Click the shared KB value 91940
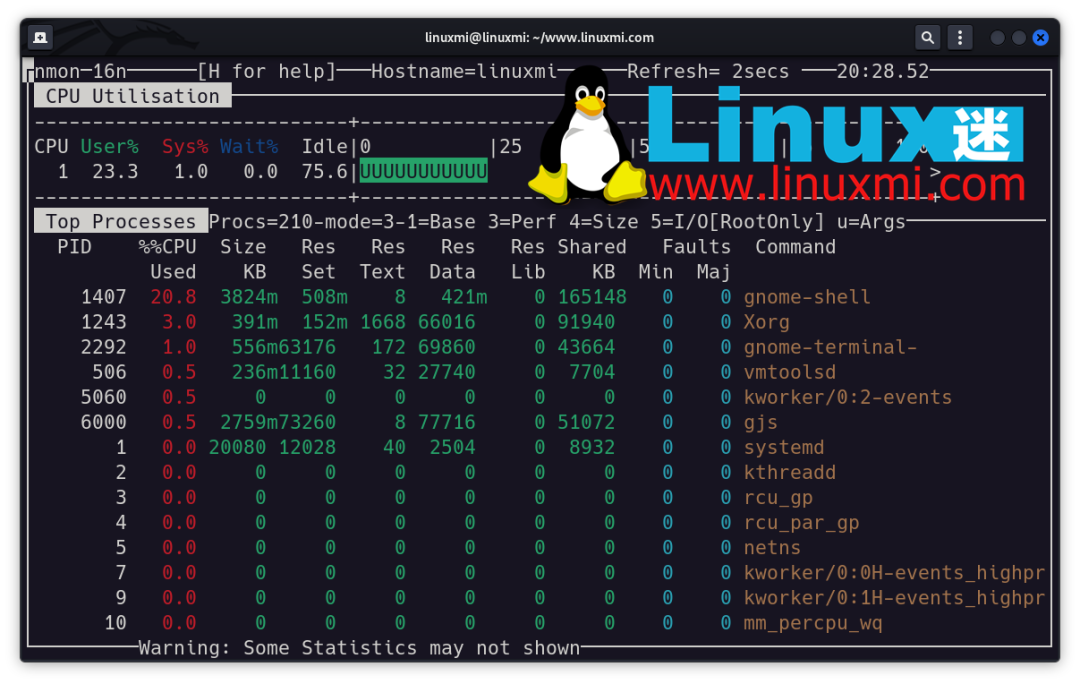 [585, 322]
